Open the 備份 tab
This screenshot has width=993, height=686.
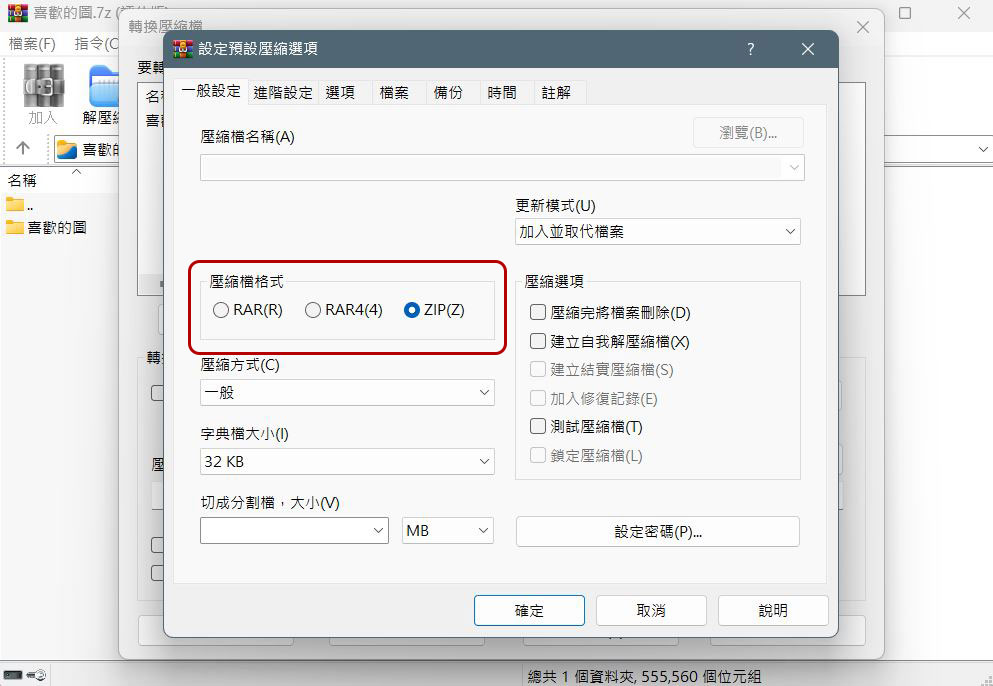click(x=448, y=92)
